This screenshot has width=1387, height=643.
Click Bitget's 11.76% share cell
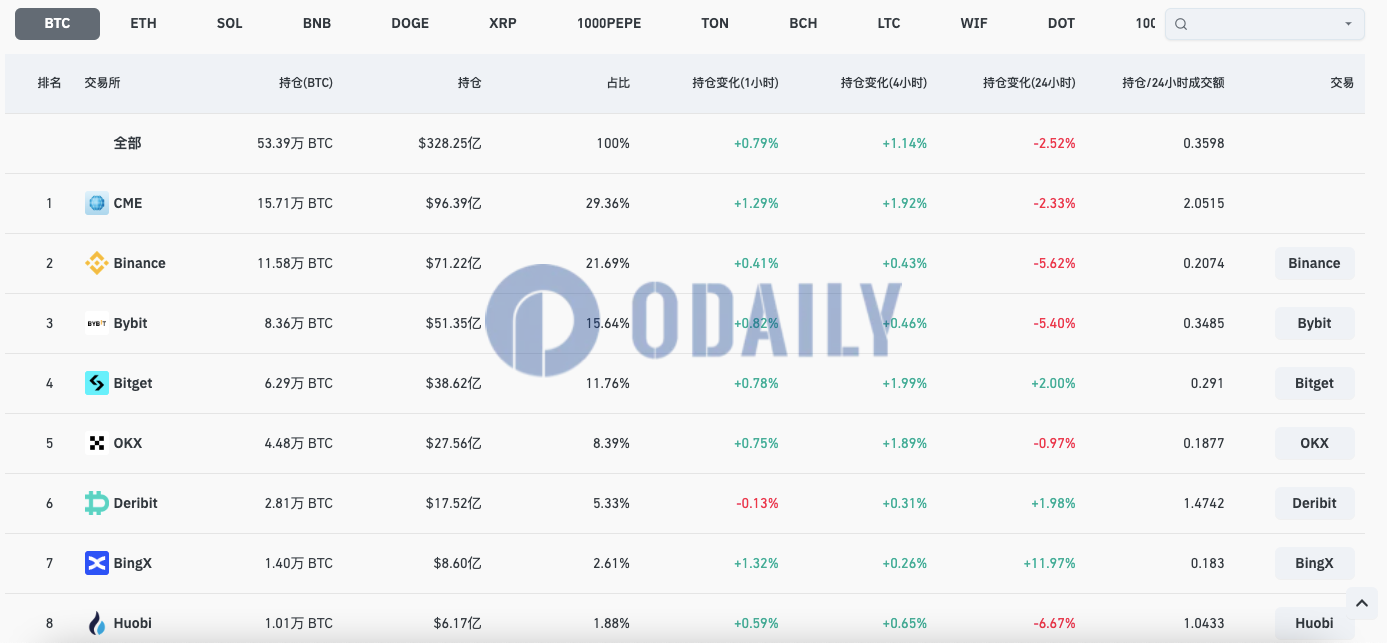tap(607, 383)
